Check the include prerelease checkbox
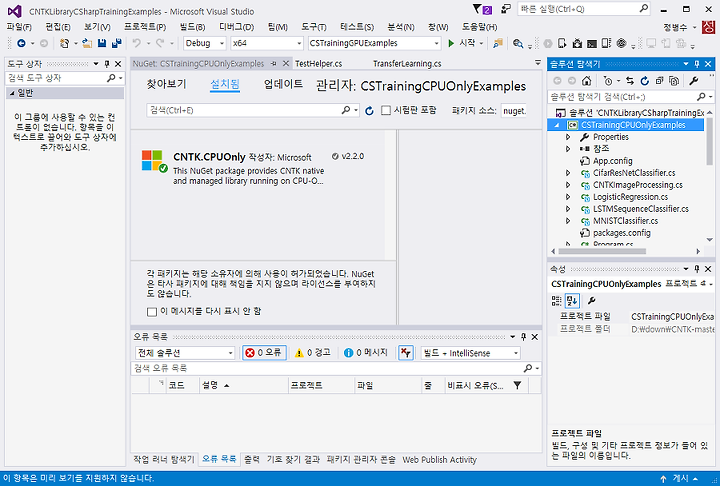This screenshot has height=486, width=720. [386, 110]
